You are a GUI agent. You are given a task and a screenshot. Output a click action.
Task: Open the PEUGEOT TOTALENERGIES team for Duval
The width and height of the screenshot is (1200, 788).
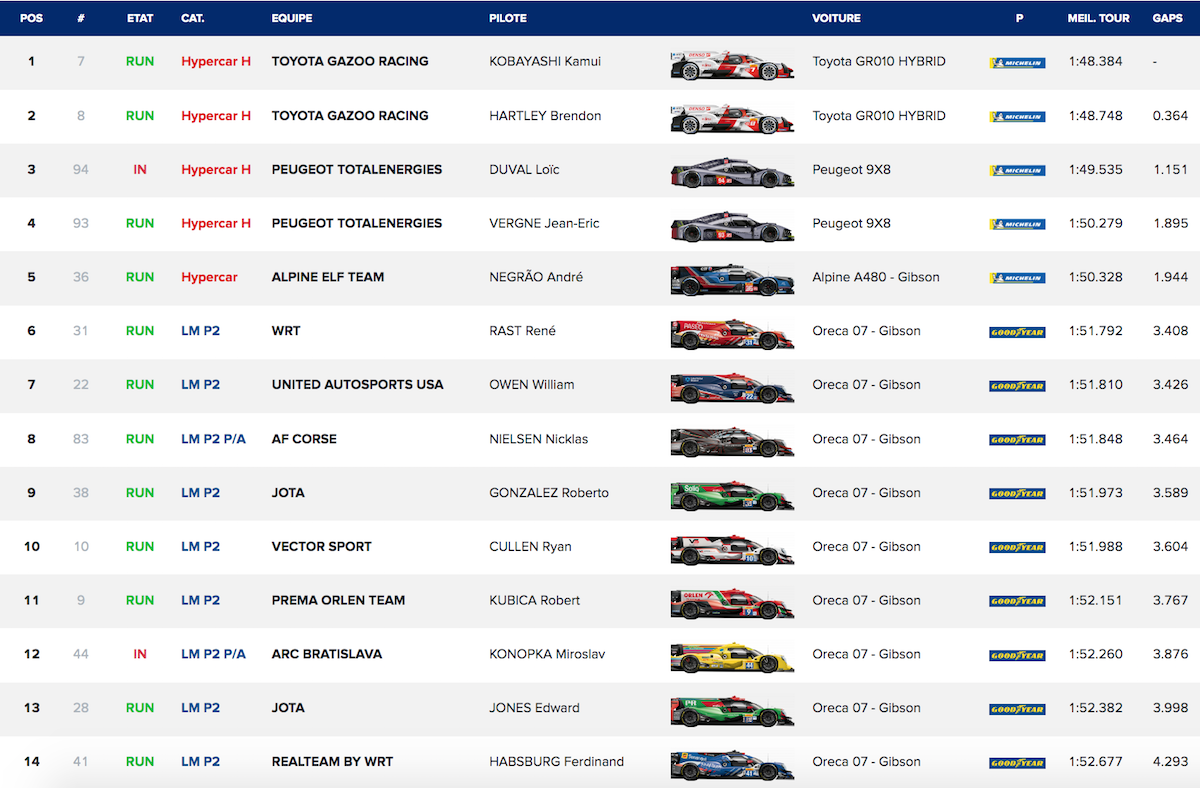(x=356, y=170)
